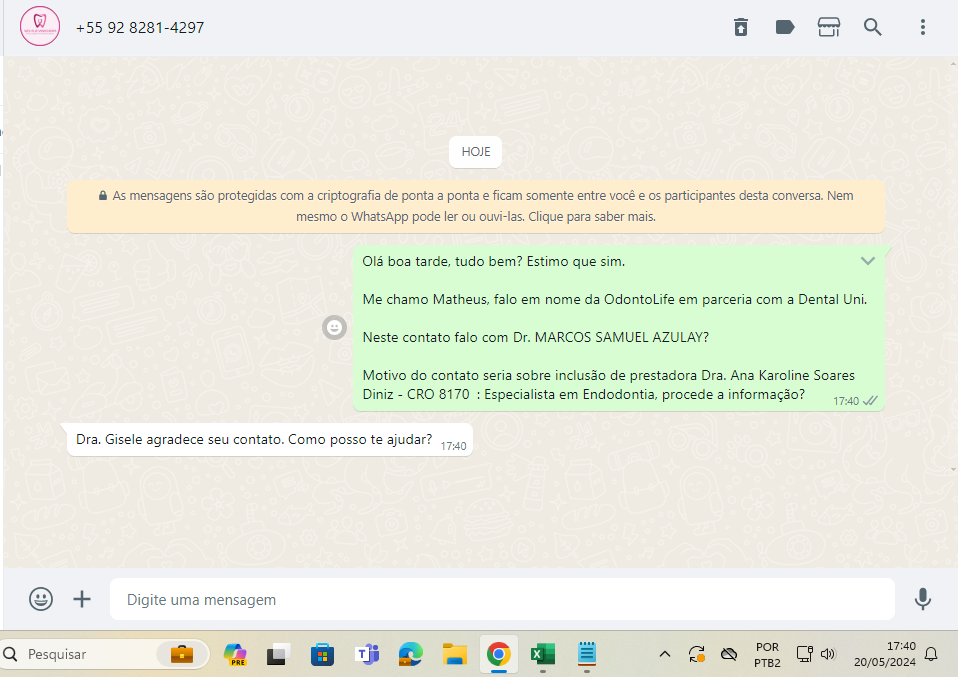Search within this conversation
958x677 pixels.
click(872, 27)
